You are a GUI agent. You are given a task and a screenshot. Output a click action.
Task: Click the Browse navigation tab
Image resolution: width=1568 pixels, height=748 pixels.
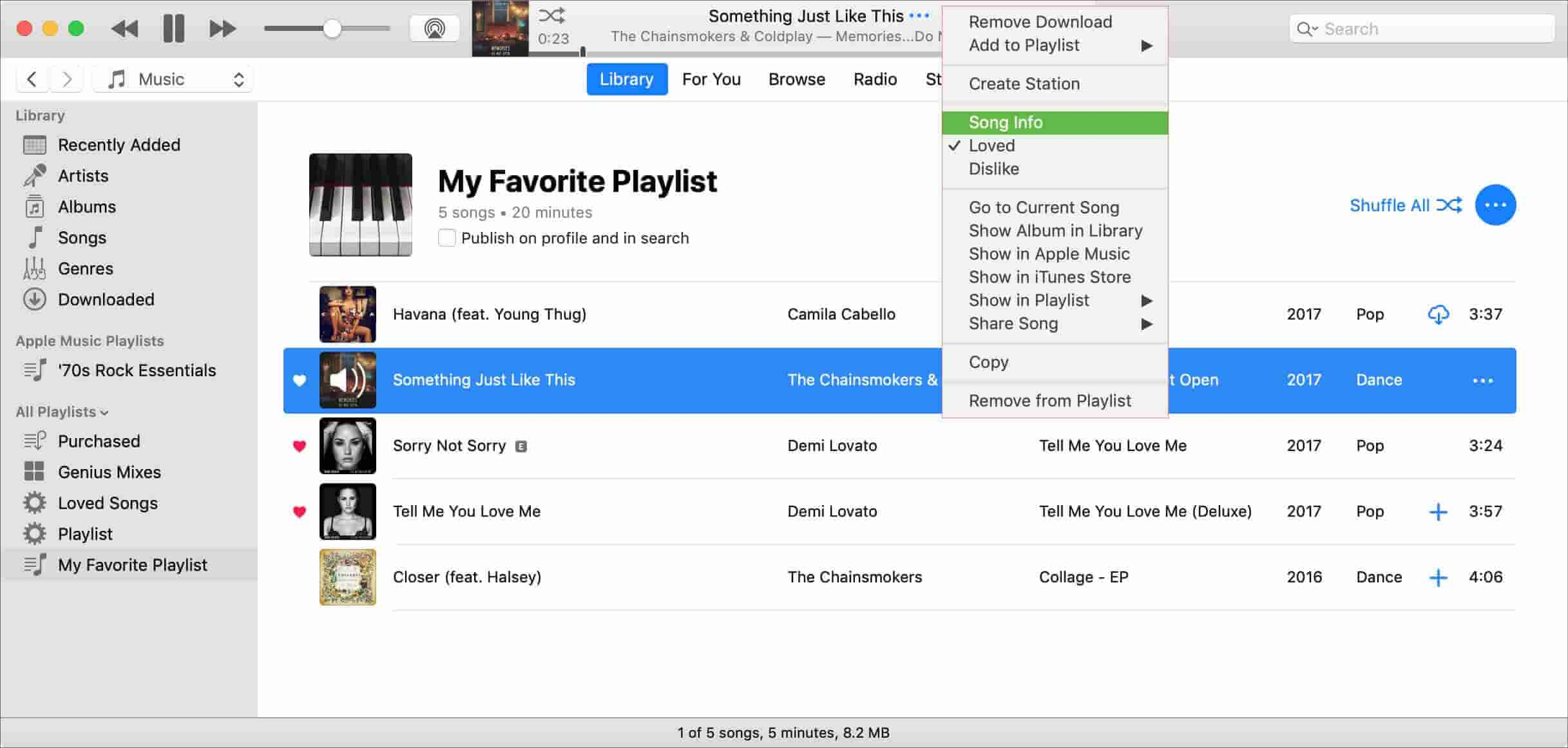(797, 78)
